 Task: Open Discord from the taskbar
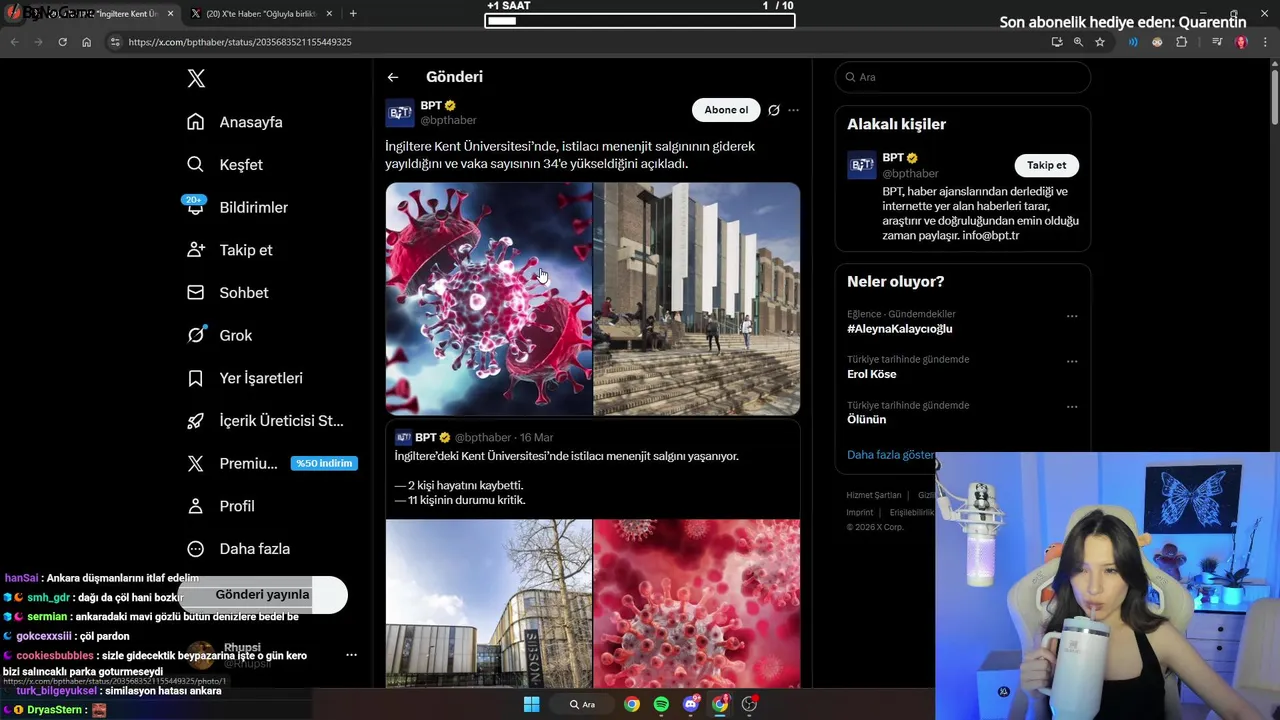coord(690,705)
